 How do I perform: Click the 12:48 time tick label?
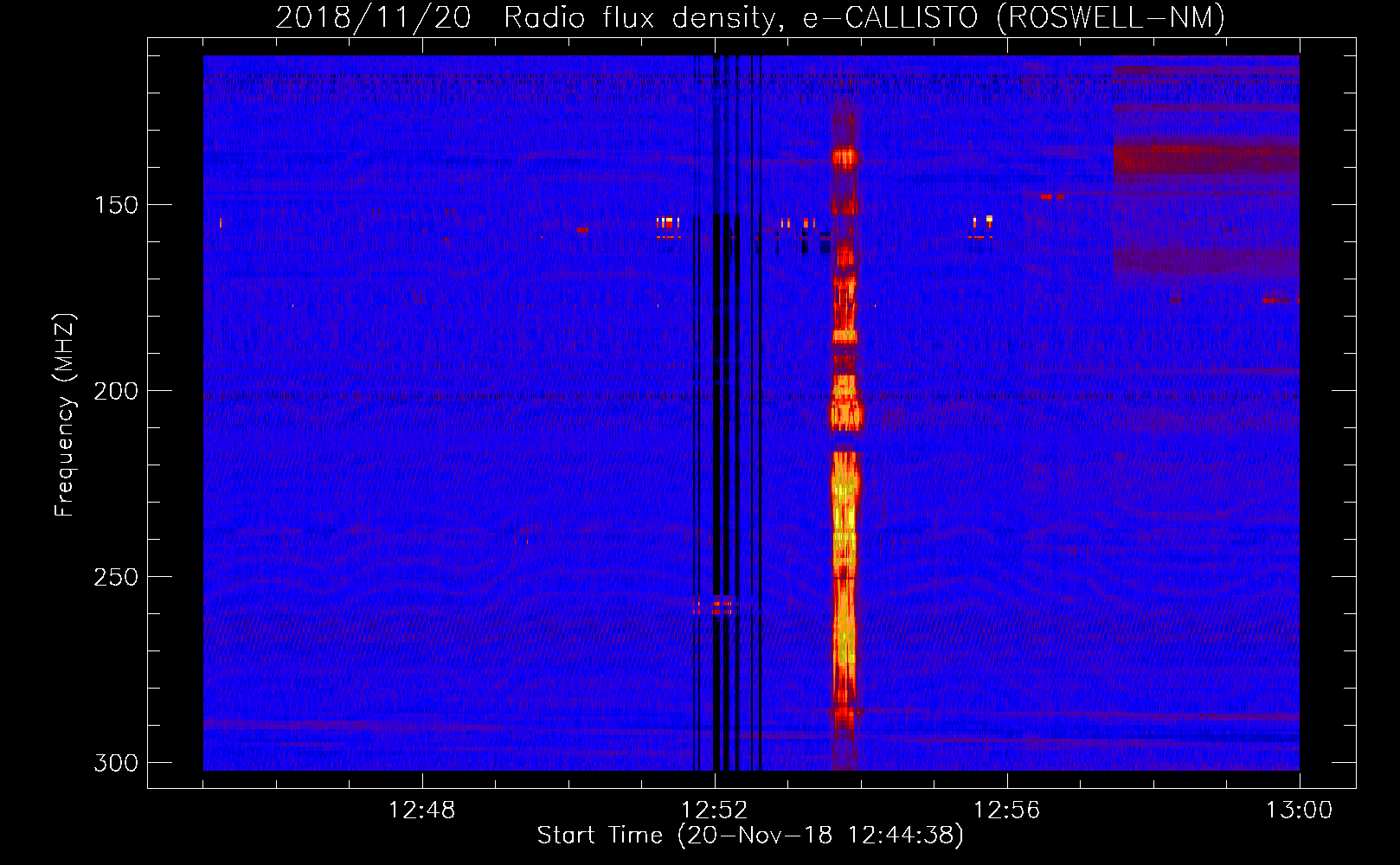tap(422, 811)
